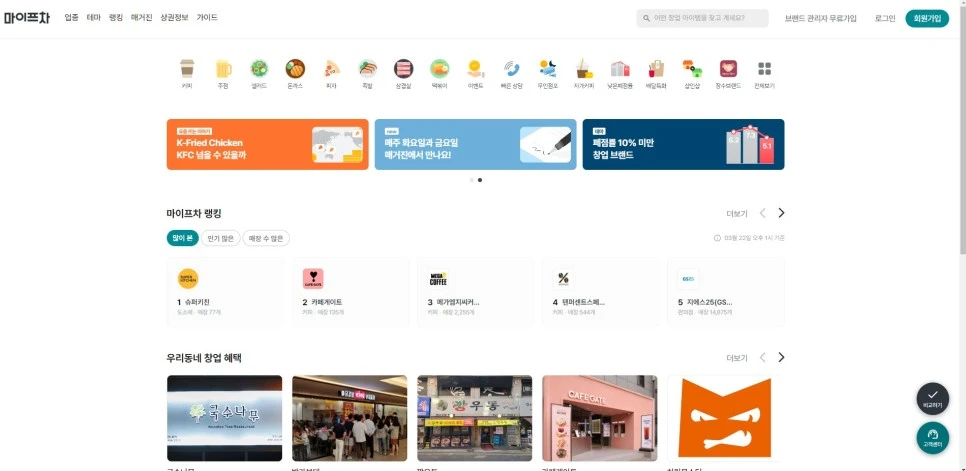Select the 많이 본 ranking tab
This screenshot has width=966, height=471.
point(182,238)
